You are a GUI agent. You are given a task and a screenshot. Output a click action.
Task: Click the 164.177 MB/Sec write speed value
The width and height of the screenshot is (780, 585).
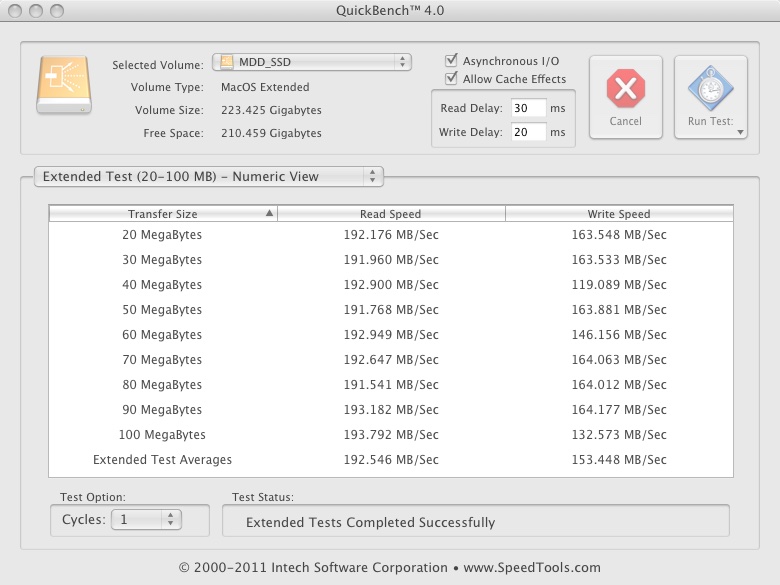coord(619,409)
